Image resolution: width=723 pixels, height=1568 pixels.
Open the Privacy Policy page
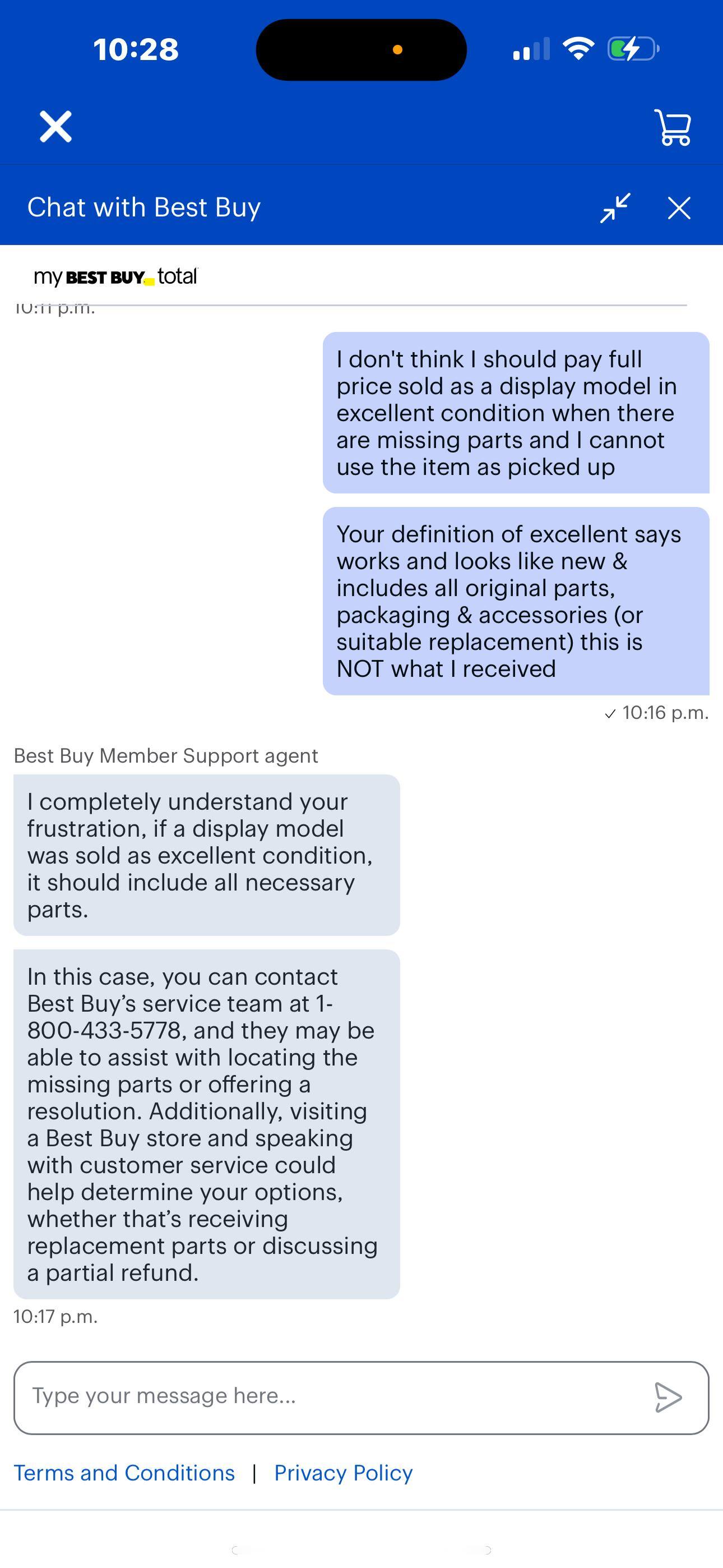click(x=344, y=1473)
